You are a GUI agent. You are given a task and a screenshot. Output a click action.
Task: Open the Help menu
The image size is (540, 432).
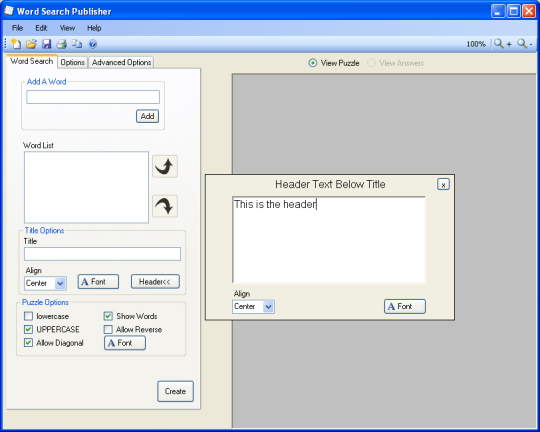click(94, 28)
